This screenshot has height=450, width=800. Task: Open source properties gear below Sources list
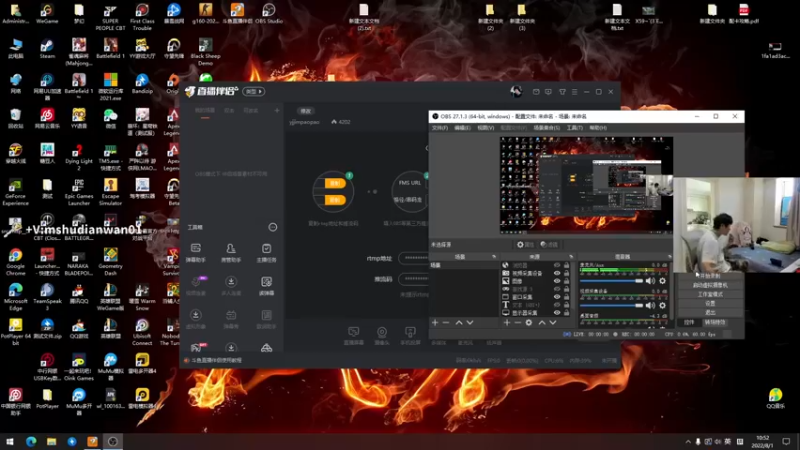529,322
